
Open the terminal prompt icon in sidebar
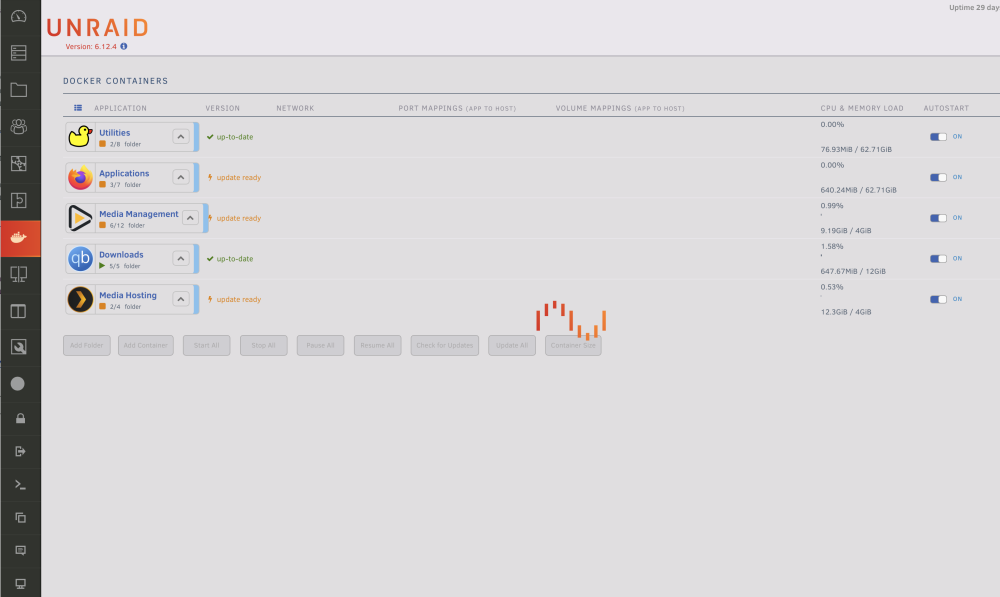pyautogui.click(x=20, y=485)
